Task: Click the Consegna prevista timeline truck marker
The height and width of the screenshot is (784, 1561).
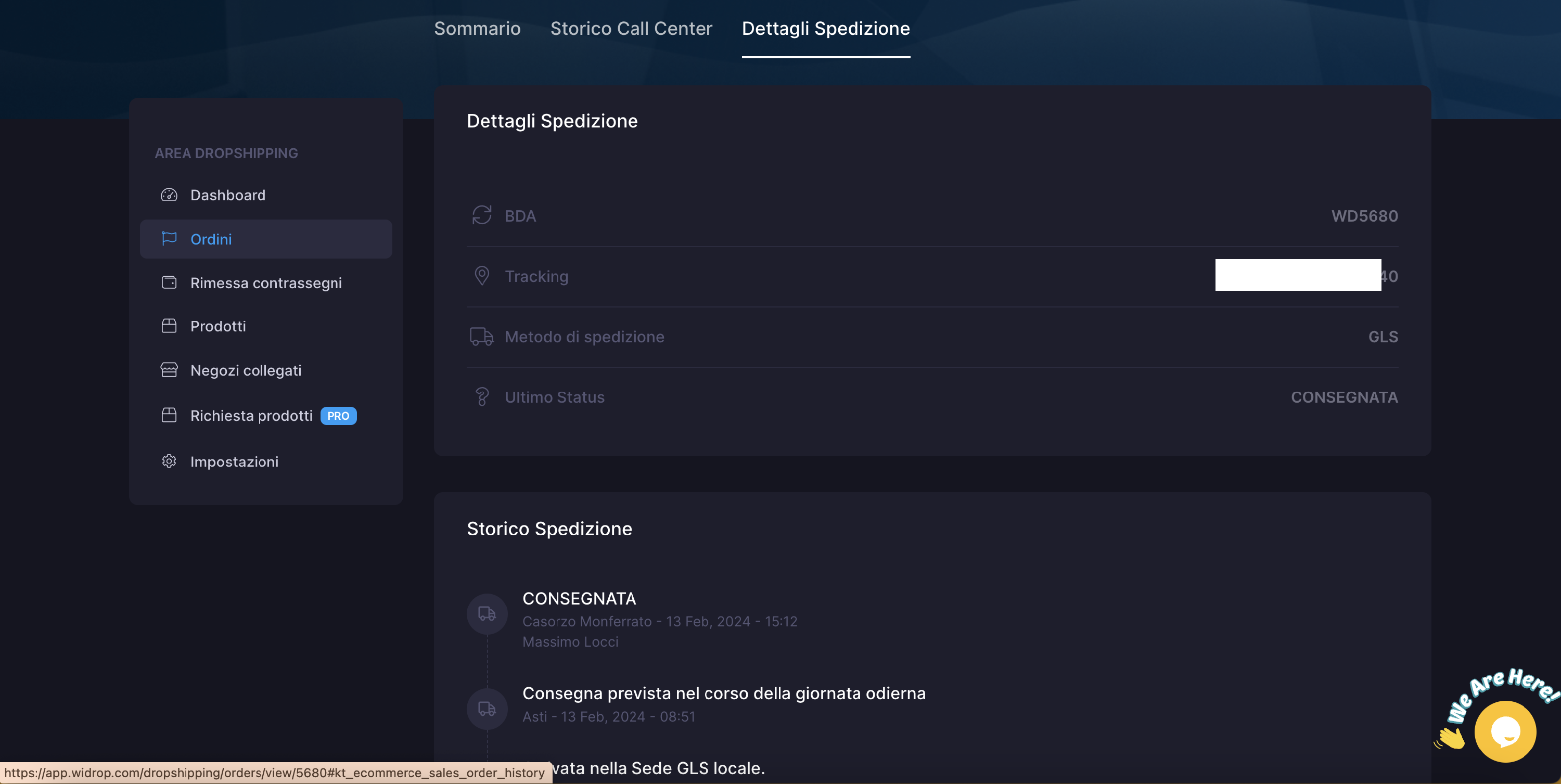Action: (487, 708)
